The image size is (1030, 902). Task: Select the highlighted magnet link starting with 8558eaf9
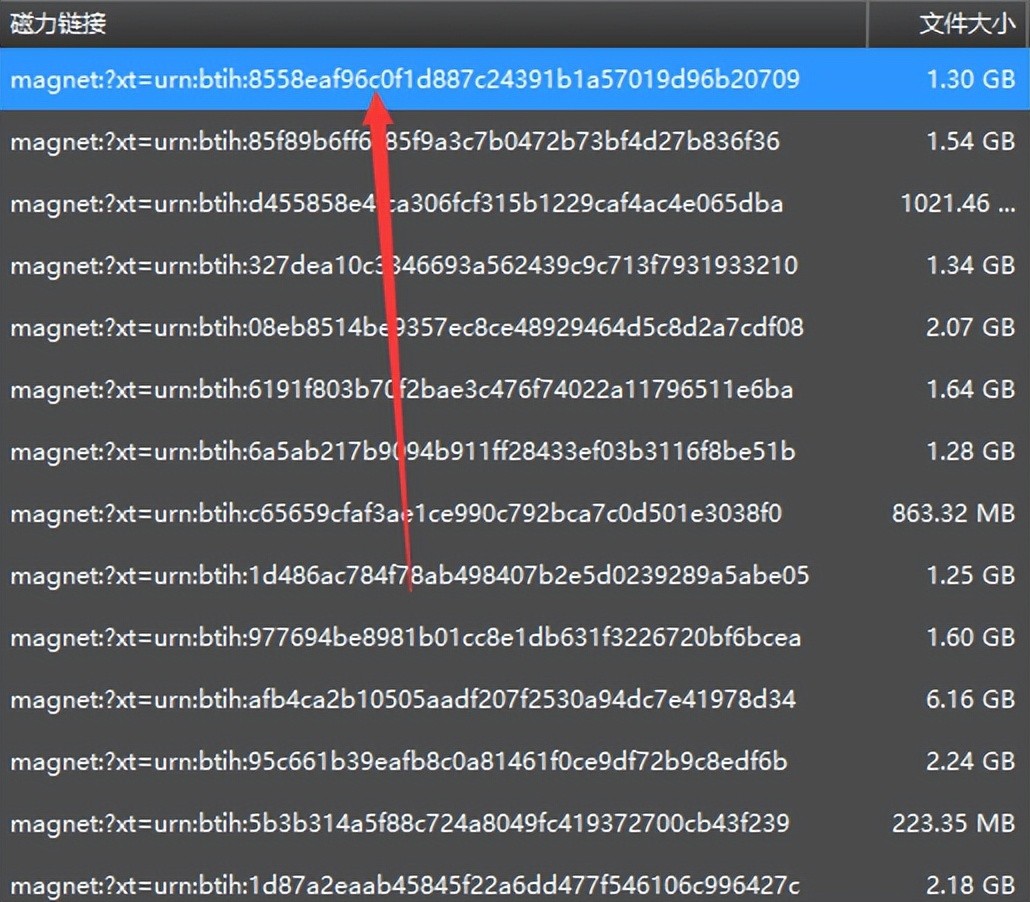(405, 79)
